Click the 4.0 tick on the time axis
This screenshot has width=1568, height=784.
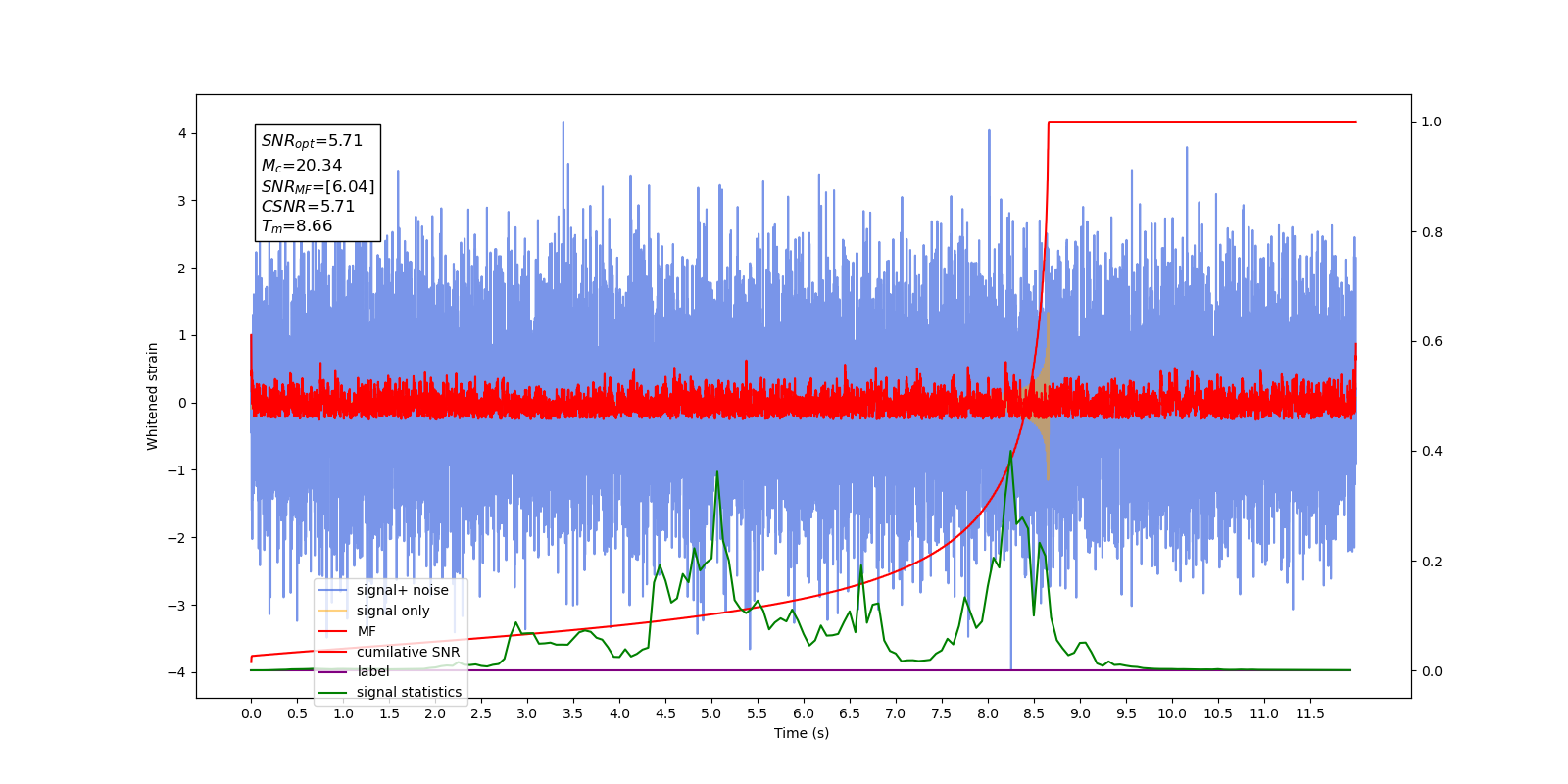pyautogui.click(x=619, y=713)
